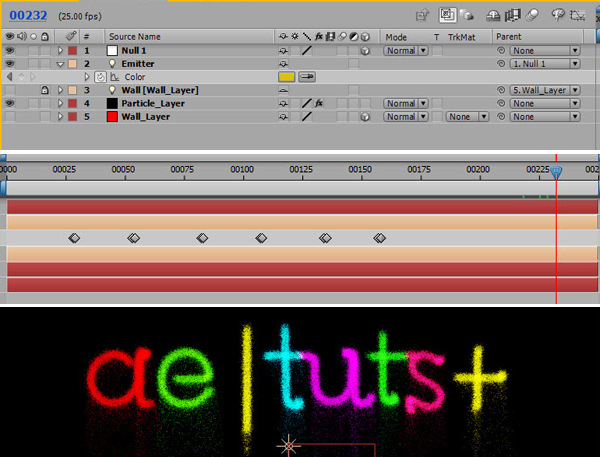
Task: Click the Parent column header
Action: point(509,37)
